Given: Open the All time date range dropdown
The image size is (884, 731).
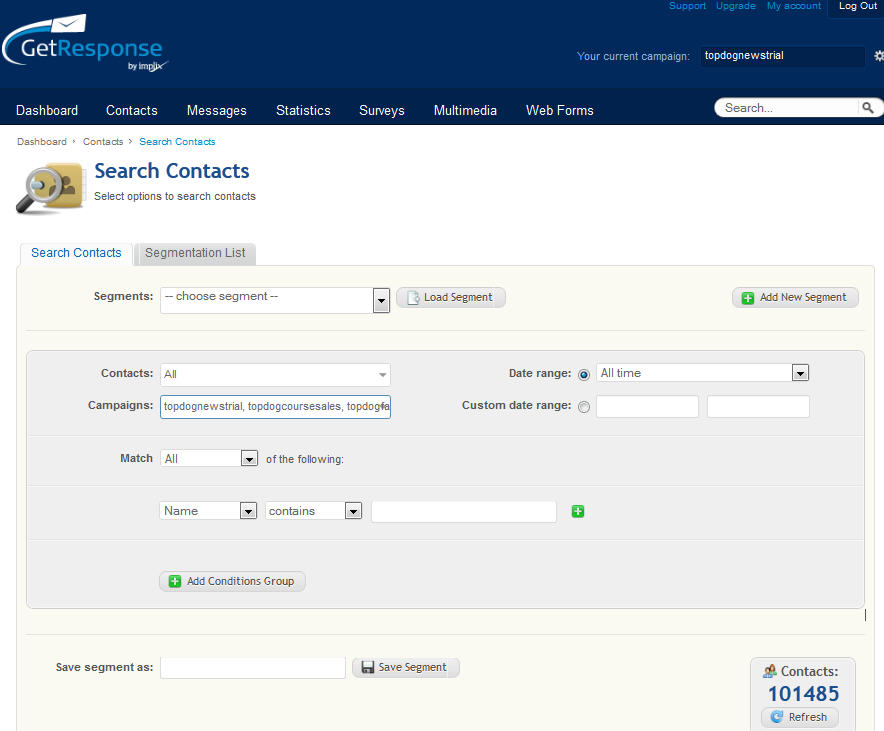Looking at the screenshot, I should click(x=702, y=373).
